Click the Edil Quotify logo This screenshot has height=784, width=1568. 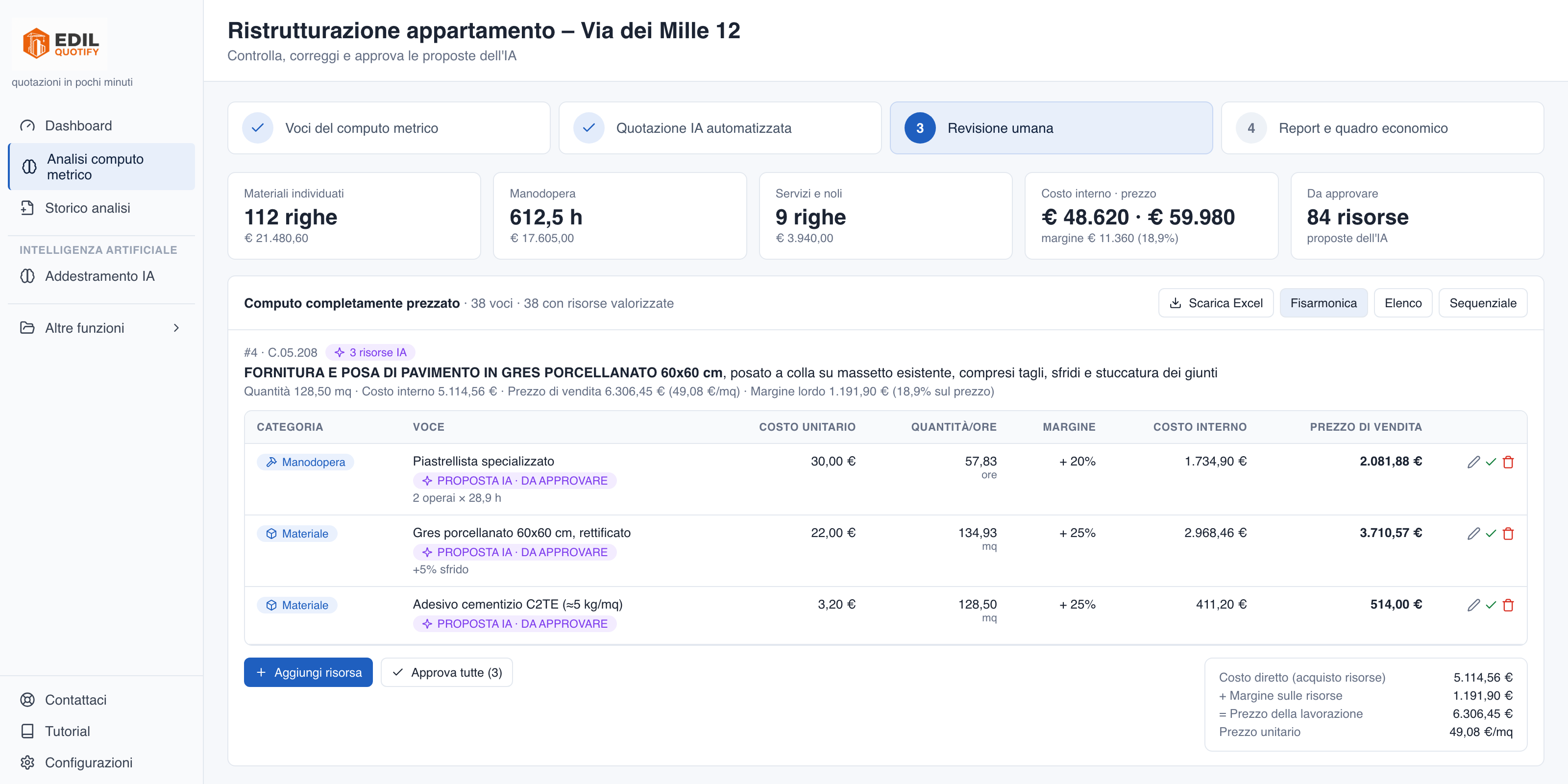pyautogui.click(x=60, y=43)
